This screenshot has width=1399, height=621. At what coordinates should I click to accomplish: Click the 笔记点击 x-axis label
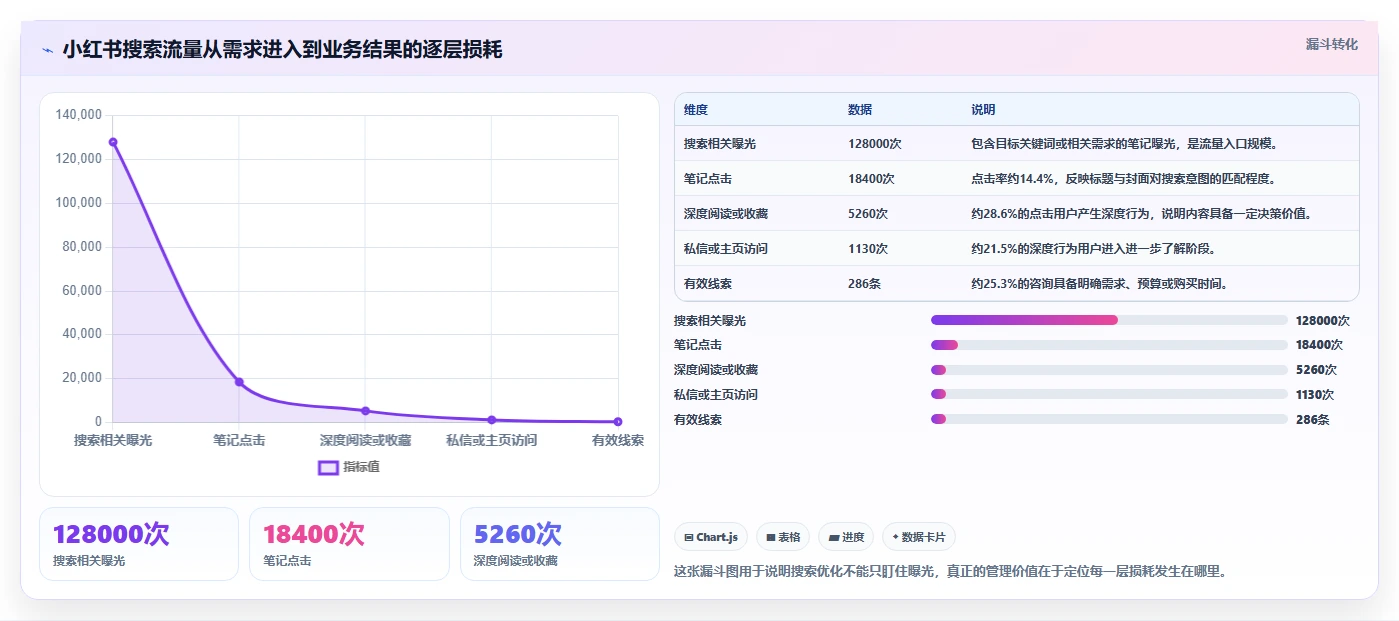(239, 440)
